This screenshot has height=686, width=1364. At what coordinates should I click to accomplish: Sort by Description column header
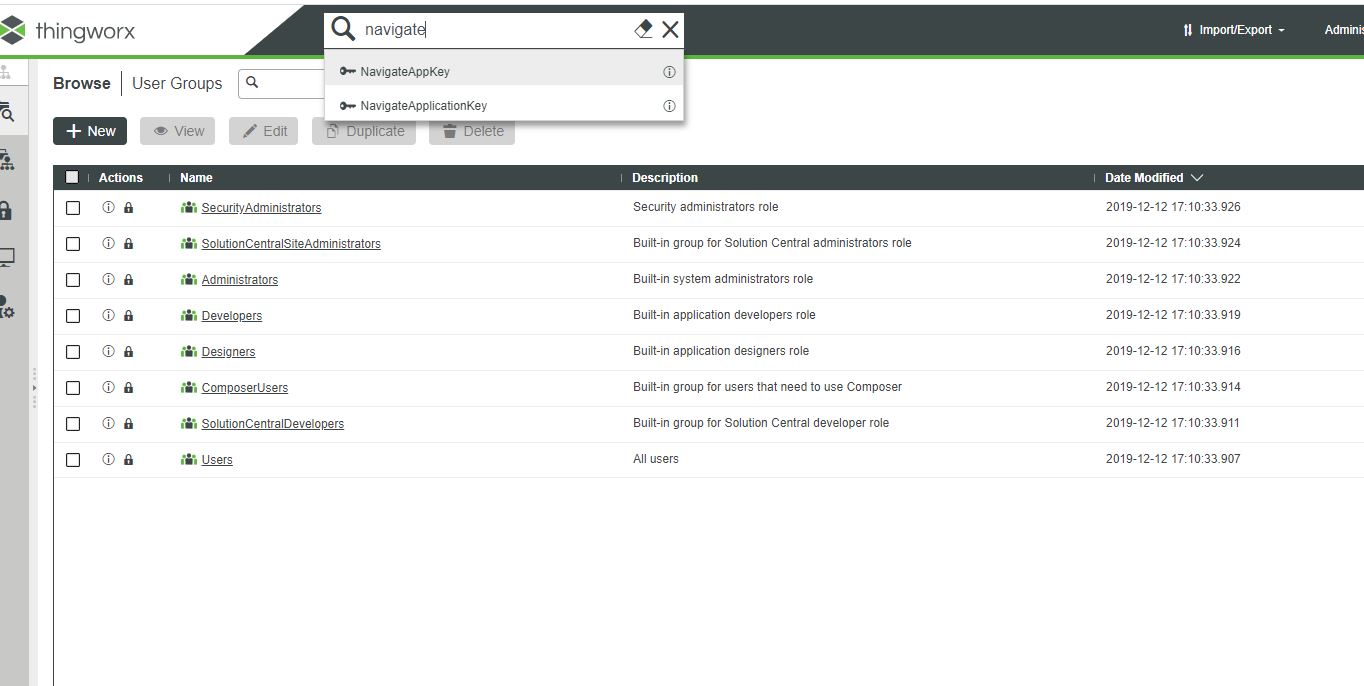[665, 178]
